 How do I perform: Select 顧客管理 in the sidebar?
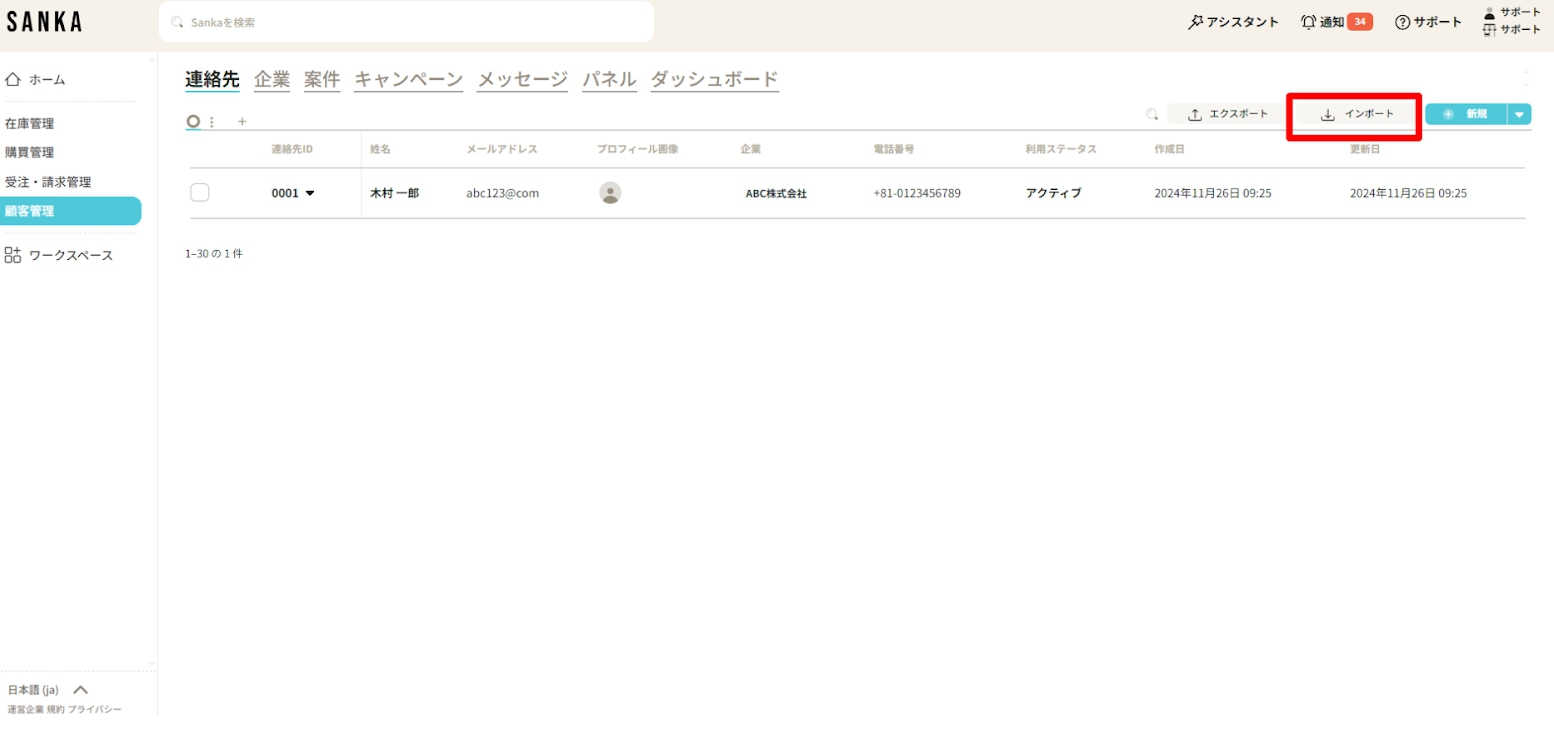click(70, 211)
